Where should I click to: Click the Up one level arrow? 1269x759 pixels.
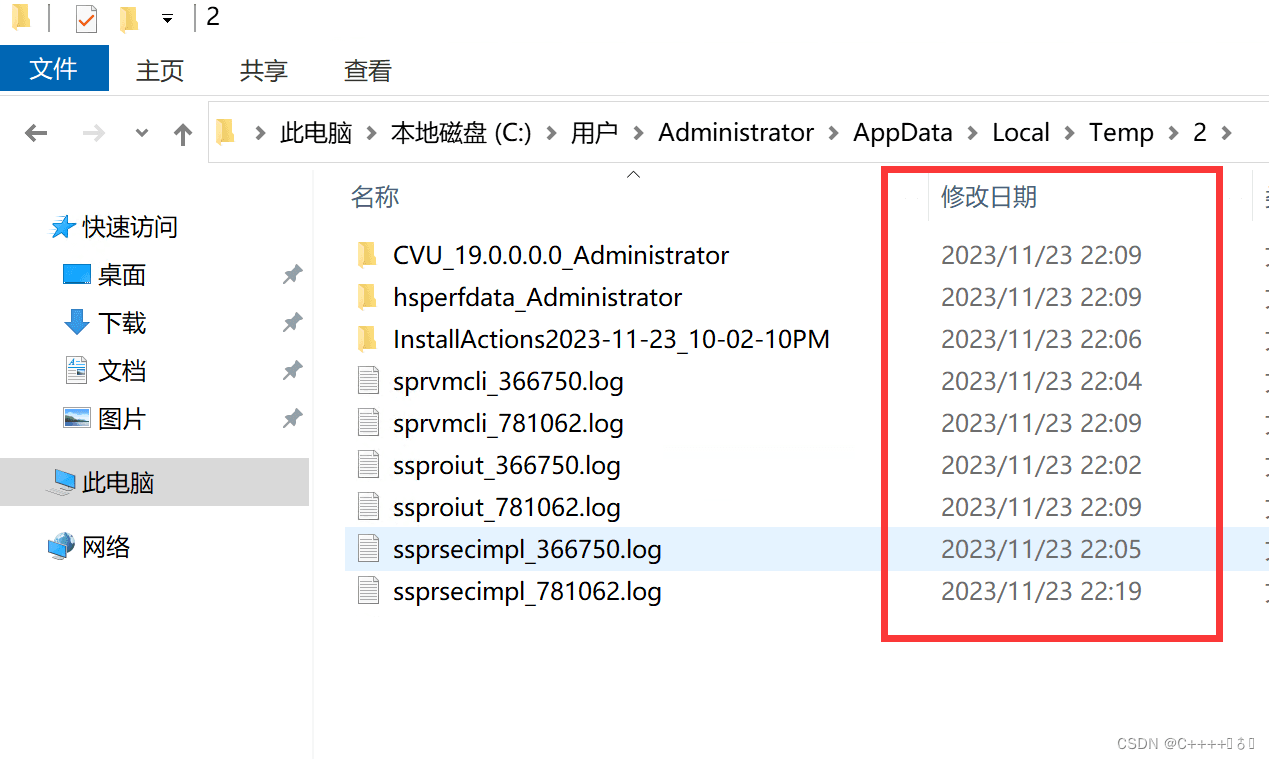coord(183,134)
